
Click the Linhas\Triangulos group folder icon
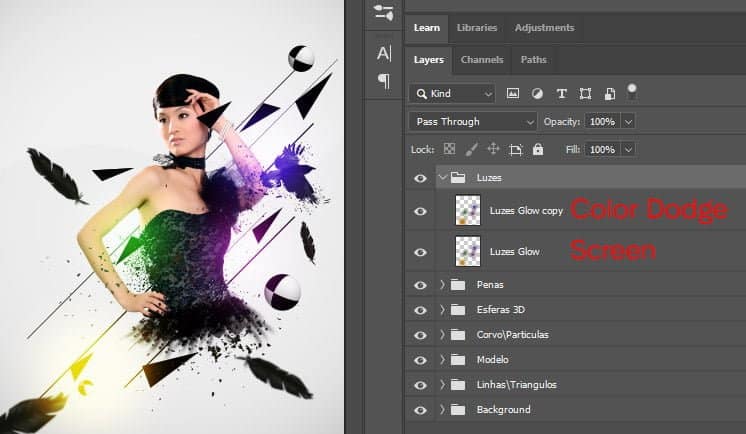pyautogui.click(x=458, y=385)
